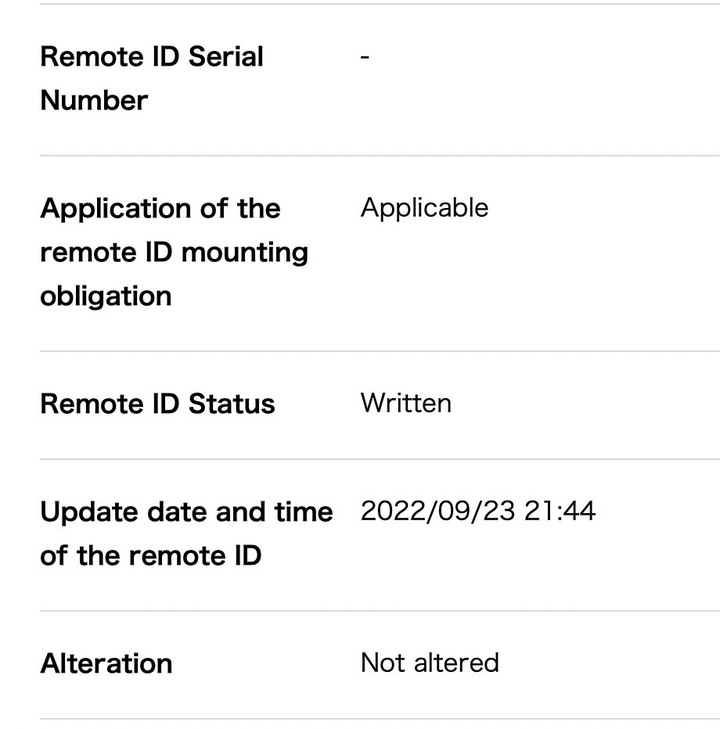Click the text remote ID mounting

174,252
